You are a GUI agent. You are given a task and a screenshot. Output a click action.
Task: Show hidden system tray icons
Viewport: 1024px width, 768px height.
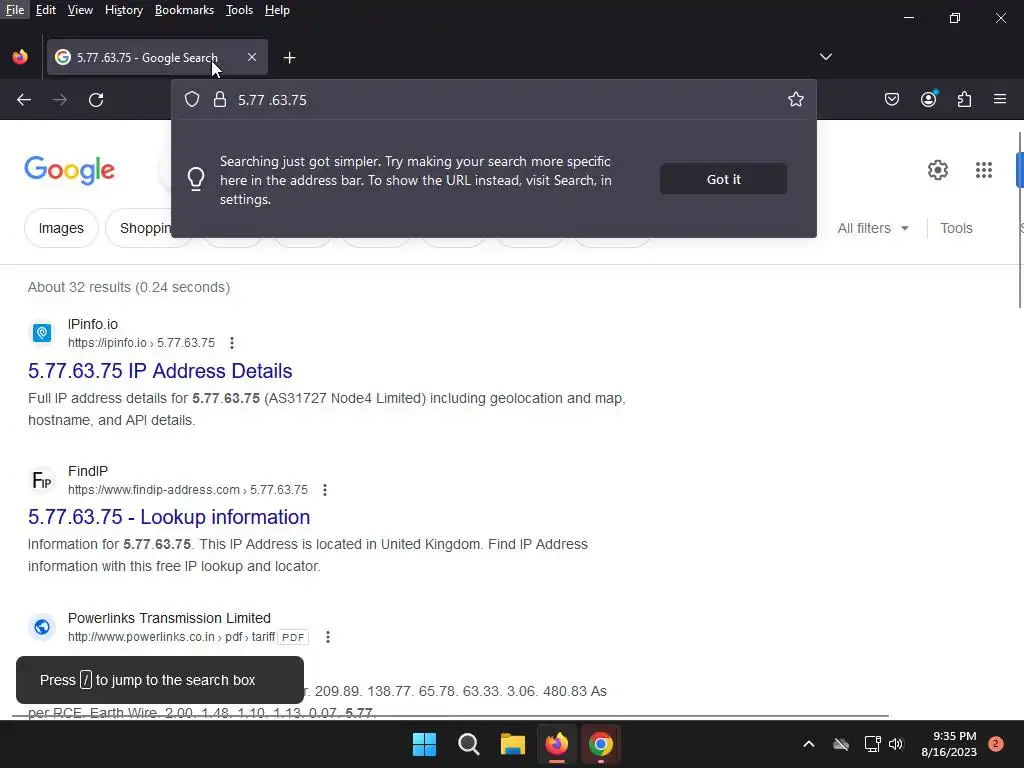[x=808, y=744]
